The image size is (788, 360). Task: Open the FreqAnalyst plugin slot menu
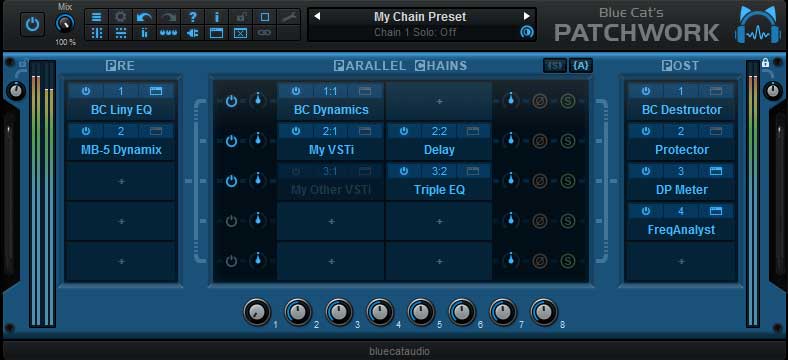681,230
